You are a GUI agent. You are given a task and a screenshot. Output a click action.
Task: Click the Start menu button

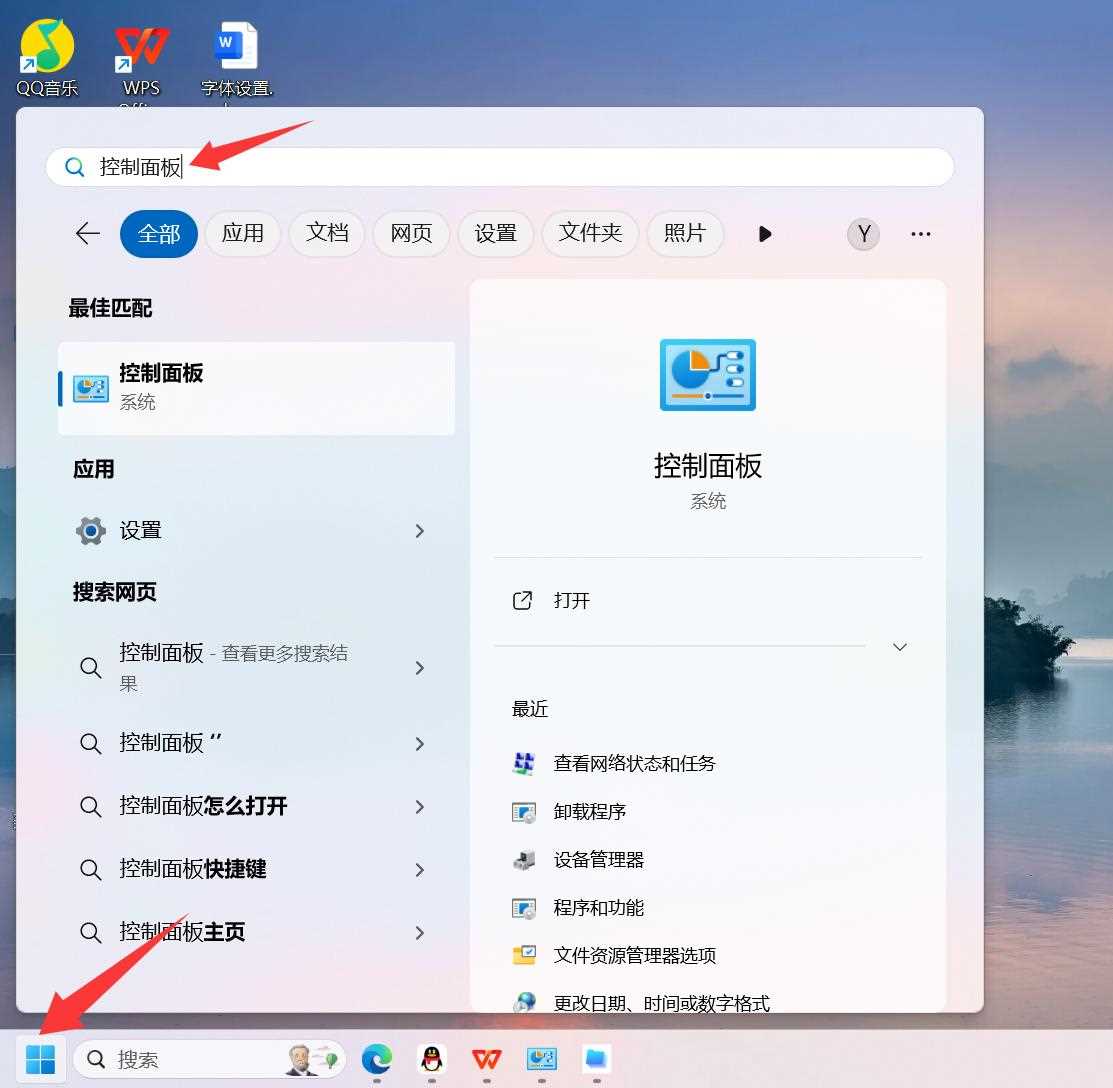(40, 1059)
